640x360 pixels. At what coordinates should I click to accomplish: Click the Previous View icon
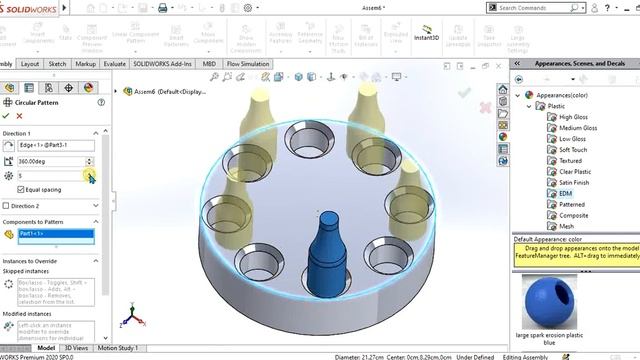click(240, 77)
